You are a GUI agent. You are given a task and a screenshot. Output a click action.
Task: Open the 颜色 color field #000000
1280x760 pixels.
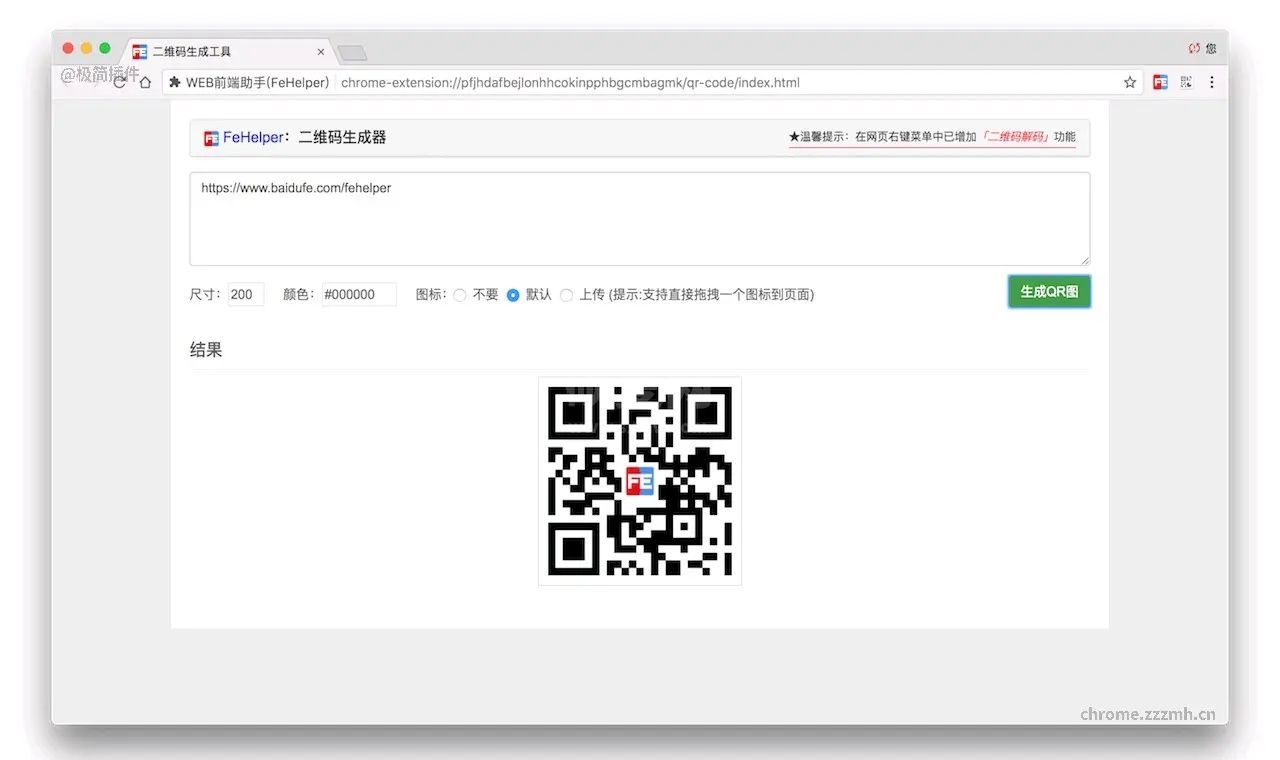359,294
